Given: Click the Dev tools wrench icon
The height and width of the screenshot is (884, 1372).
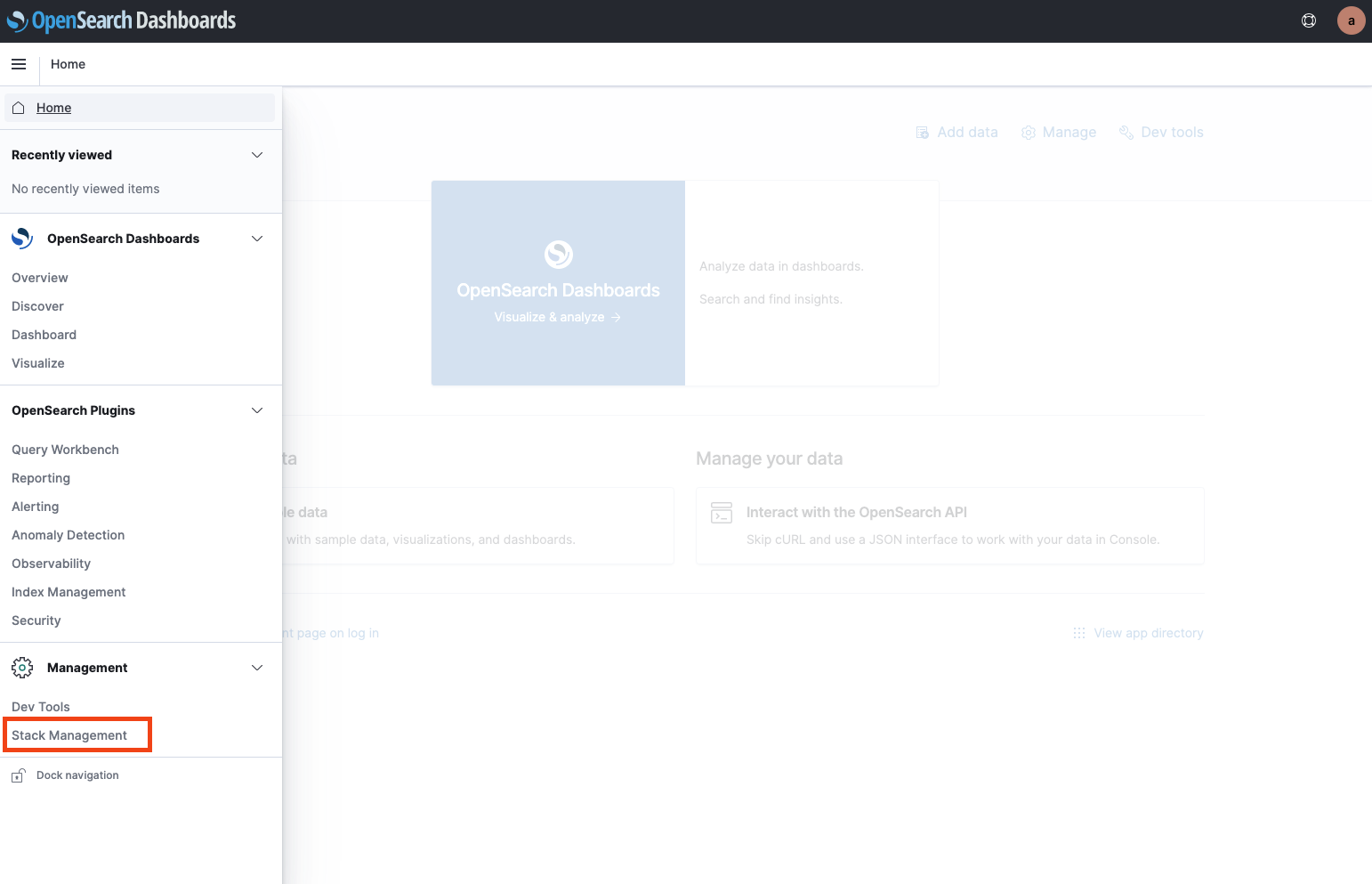Looking at the screenshot, I should tap(1126, 133).
